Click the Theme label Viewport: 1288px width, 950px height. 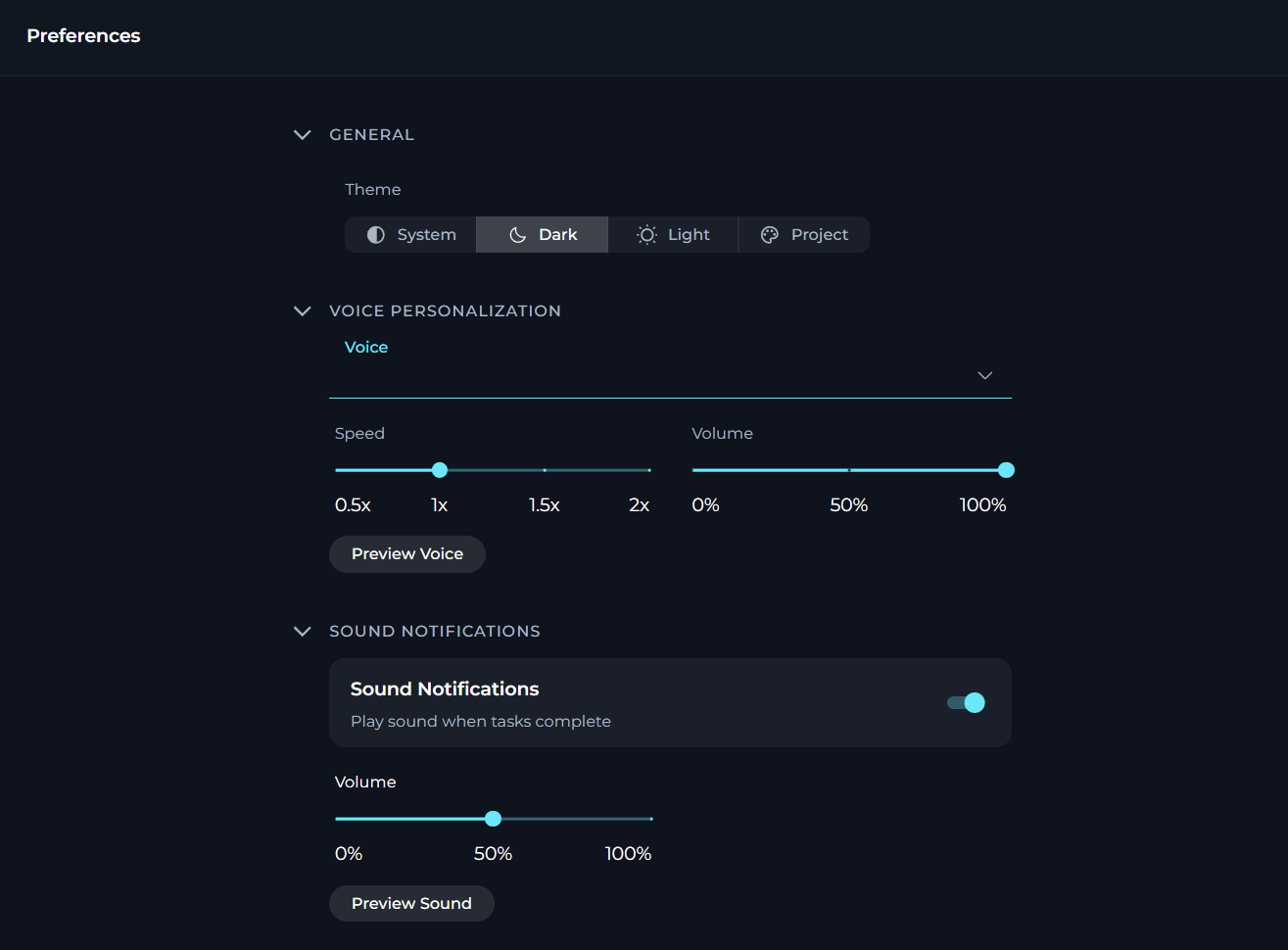click(373, 190)
